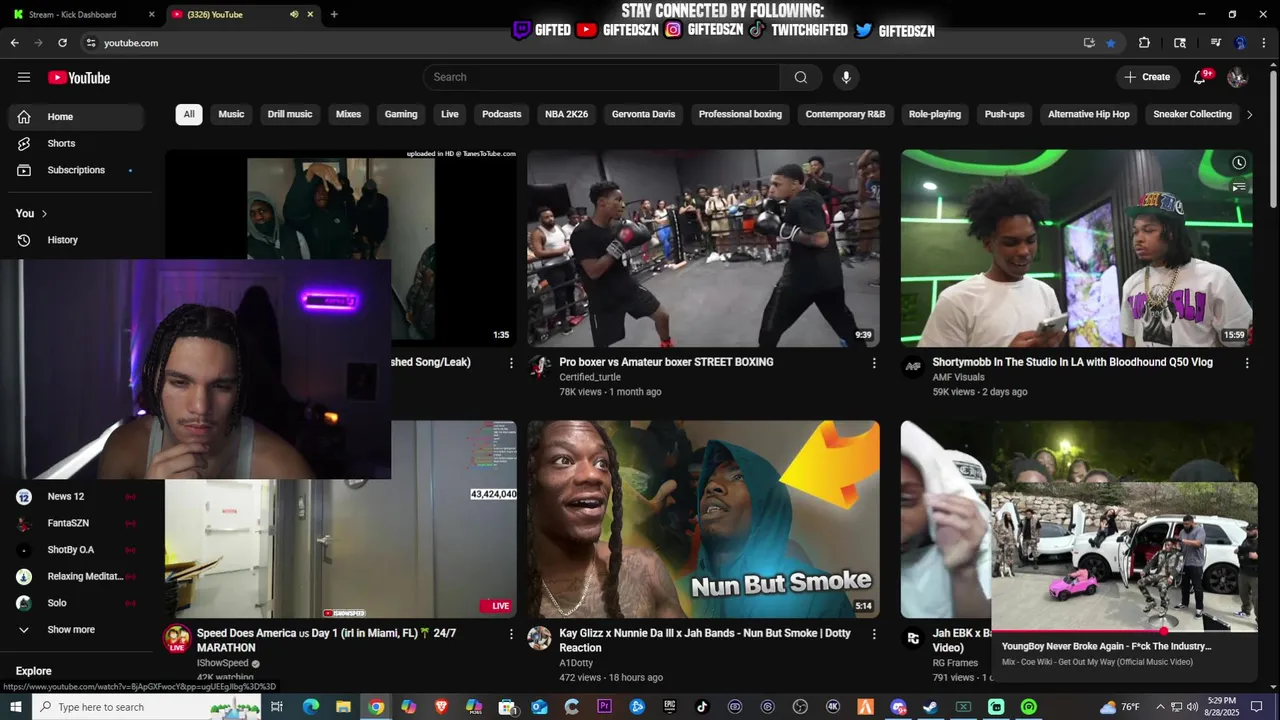Bookmark this page with the star icon

(x=1110, y=43)
